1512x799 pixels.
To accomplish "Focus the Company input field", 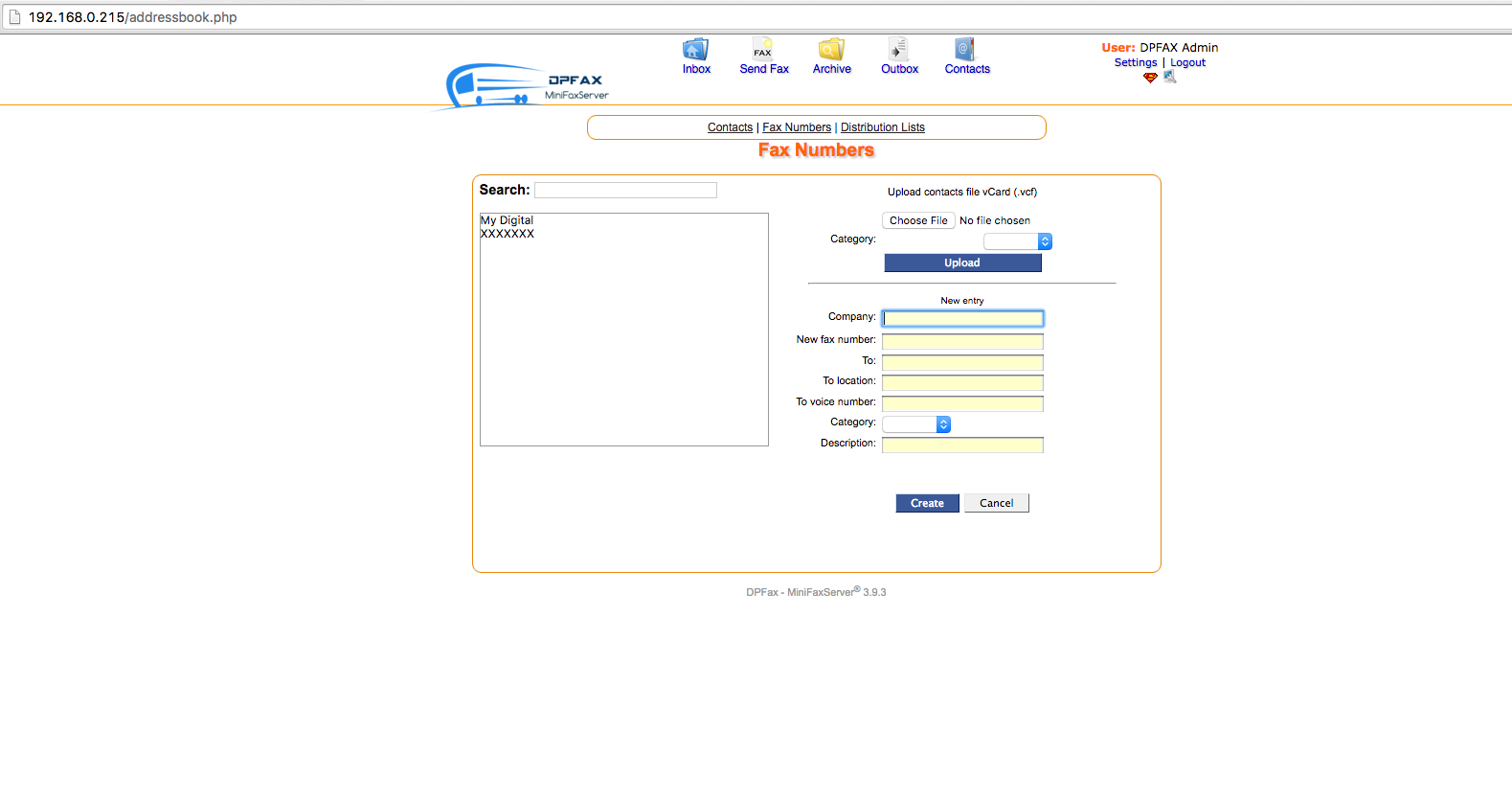I will tap(962, 318).
